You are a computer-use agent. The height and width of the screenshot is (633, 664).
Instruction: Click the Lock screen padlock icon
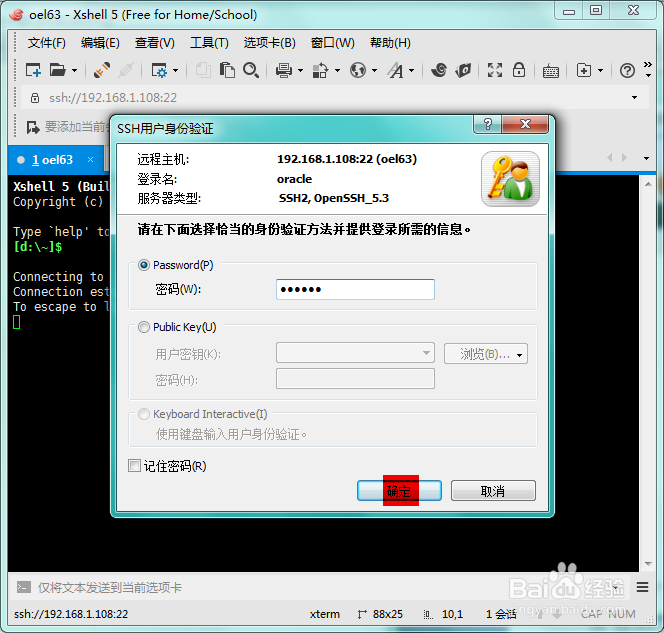[519, 70]
